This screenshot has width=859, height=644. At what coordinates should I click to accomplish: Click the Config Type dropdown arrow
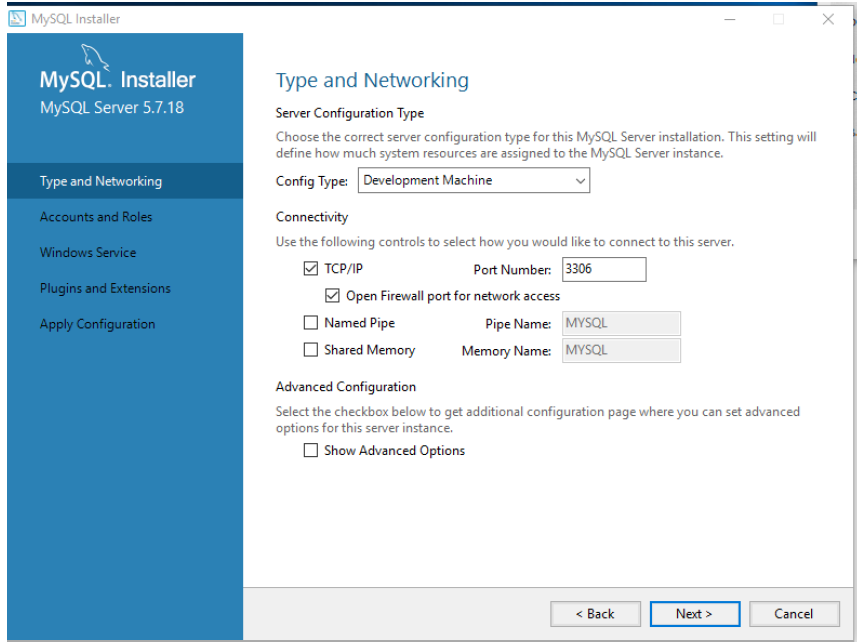coord(580,181)
